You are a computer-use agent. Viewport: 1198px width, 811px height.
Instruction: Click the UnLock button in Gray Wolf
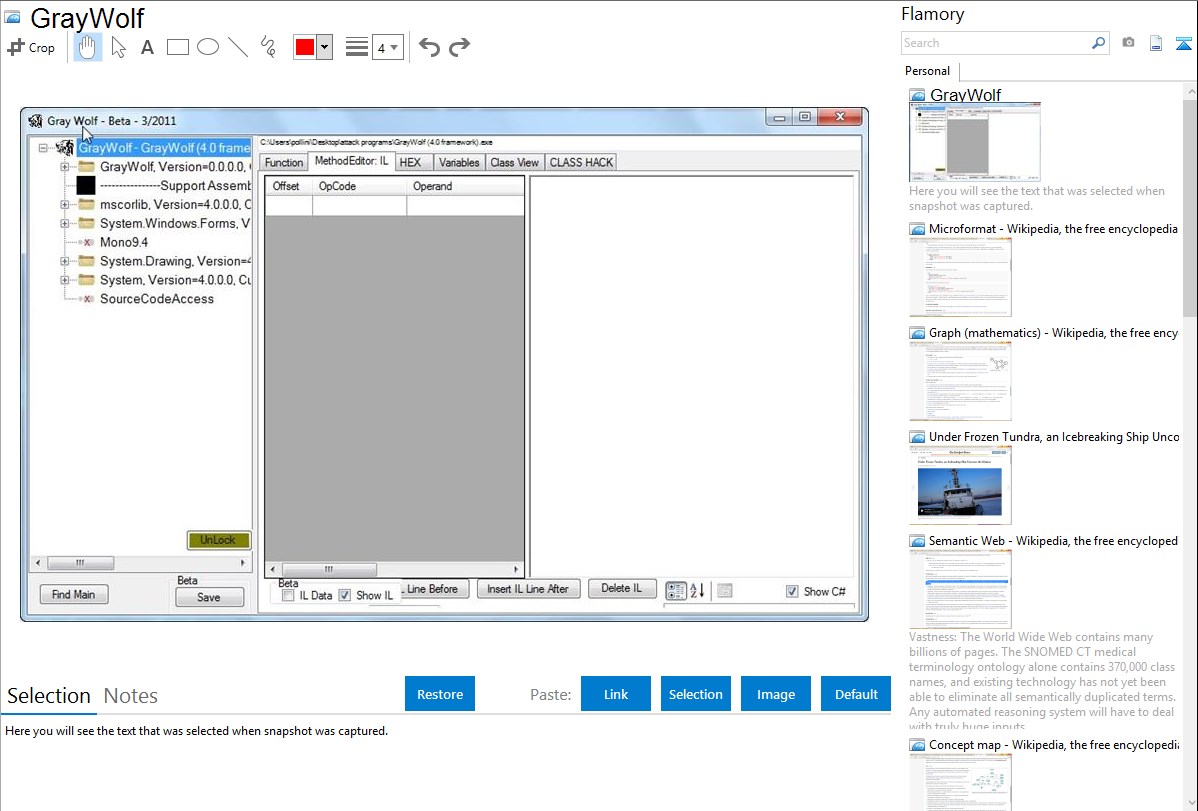coord(219,540)
